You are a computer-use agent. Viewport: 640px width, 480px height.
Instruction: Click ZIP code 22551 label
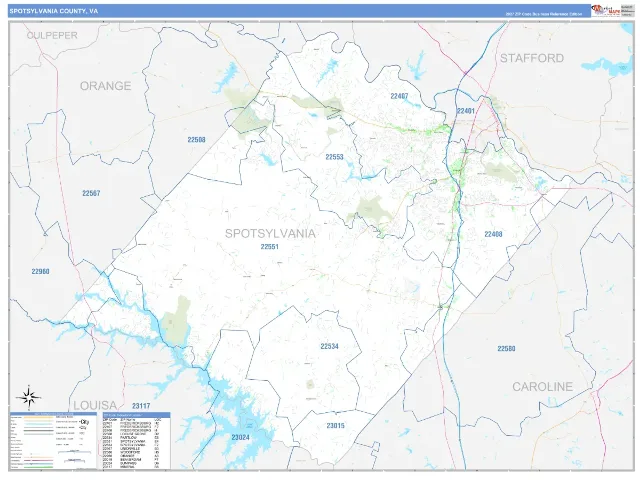269,247
